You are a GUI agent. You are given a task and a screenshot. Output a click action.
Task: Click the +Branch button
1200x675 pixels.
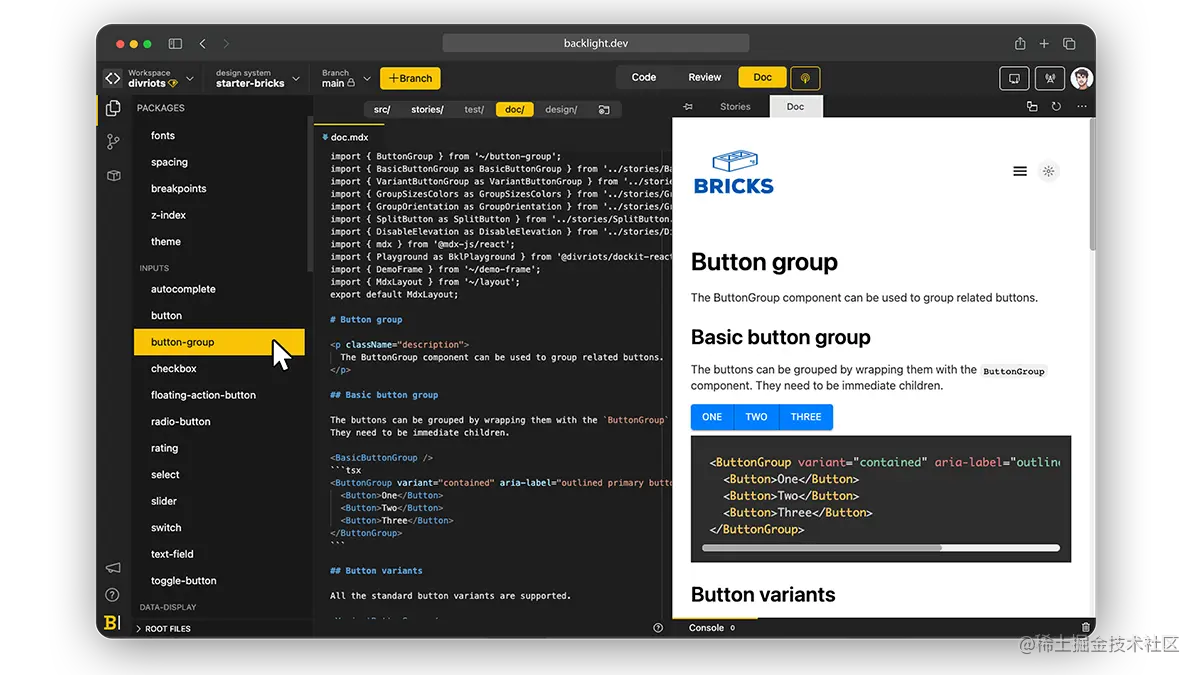pyautogui.click(x=410, y=78)
